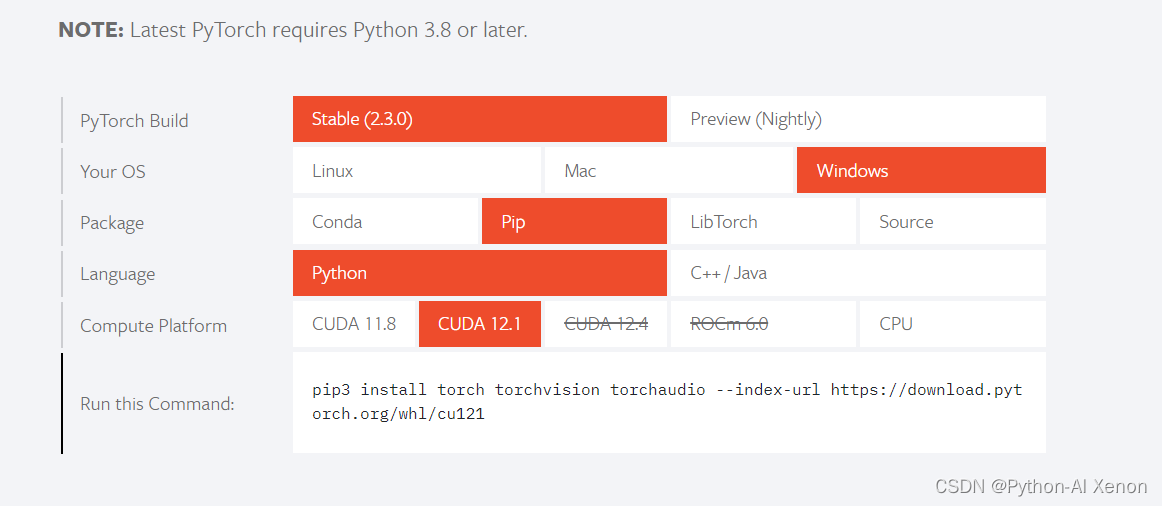The width and height of the screenshot is (1162, 506).
Task: Select the LibTorch package option
Action: 763,222
